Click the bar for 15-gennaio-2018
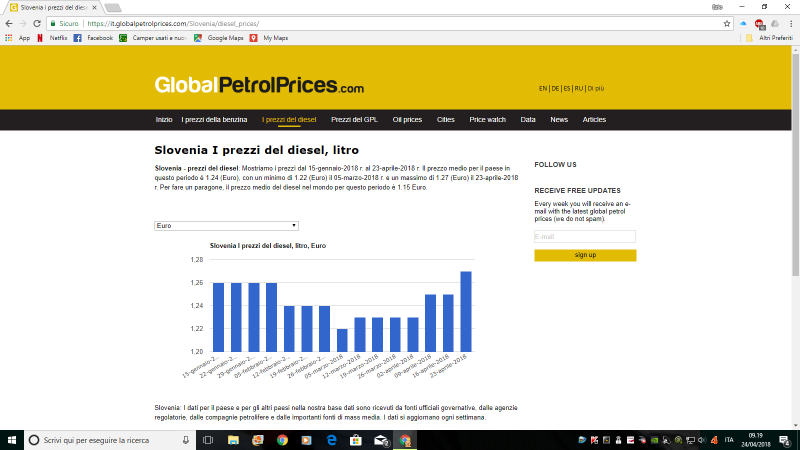 pos(218,317)
